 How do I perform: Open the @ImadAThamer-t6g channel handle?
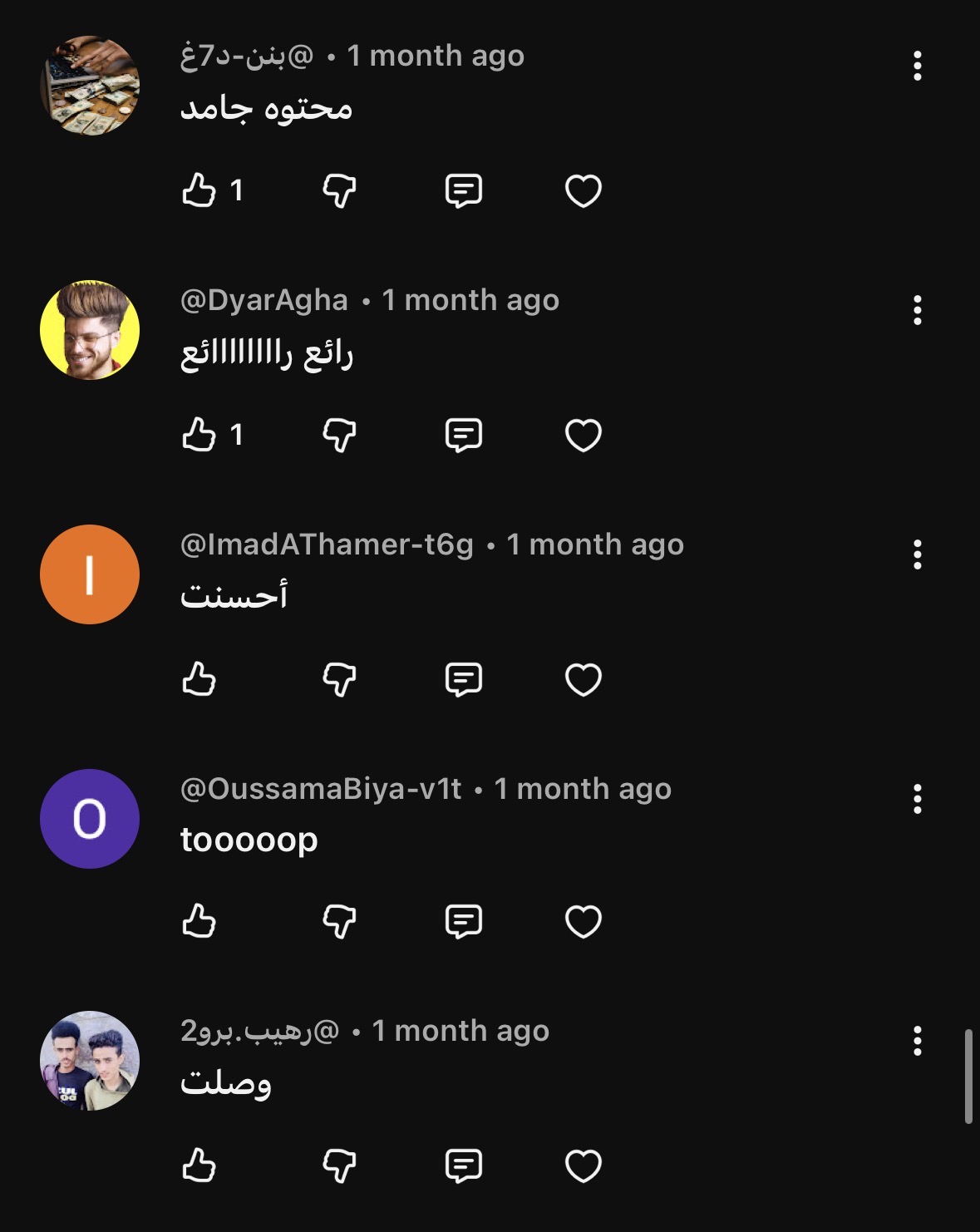tap(327, 545)
